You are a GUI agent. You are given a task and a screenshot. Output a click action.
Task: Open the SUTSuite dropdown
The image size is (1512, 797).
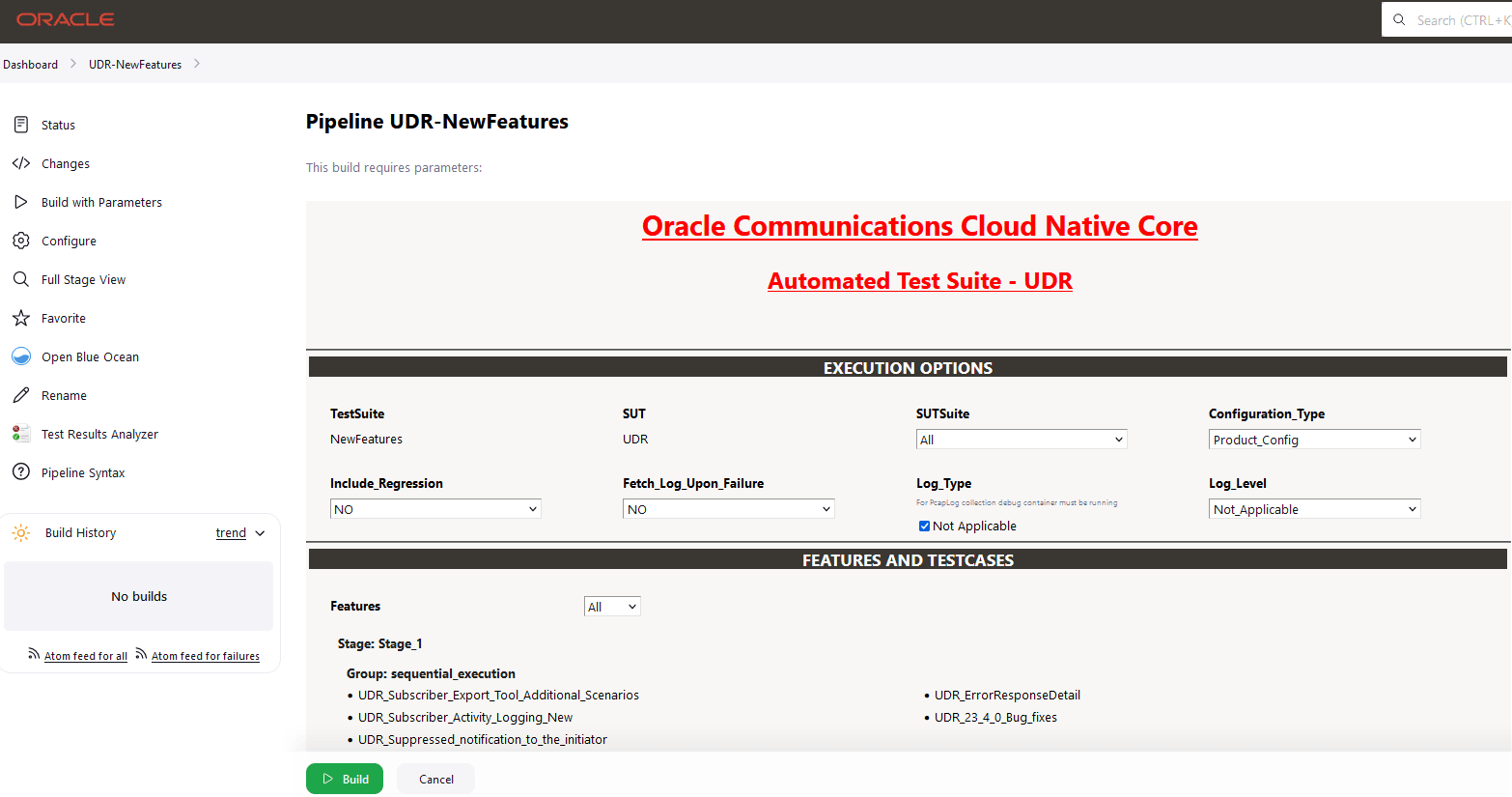point(1022,440)
